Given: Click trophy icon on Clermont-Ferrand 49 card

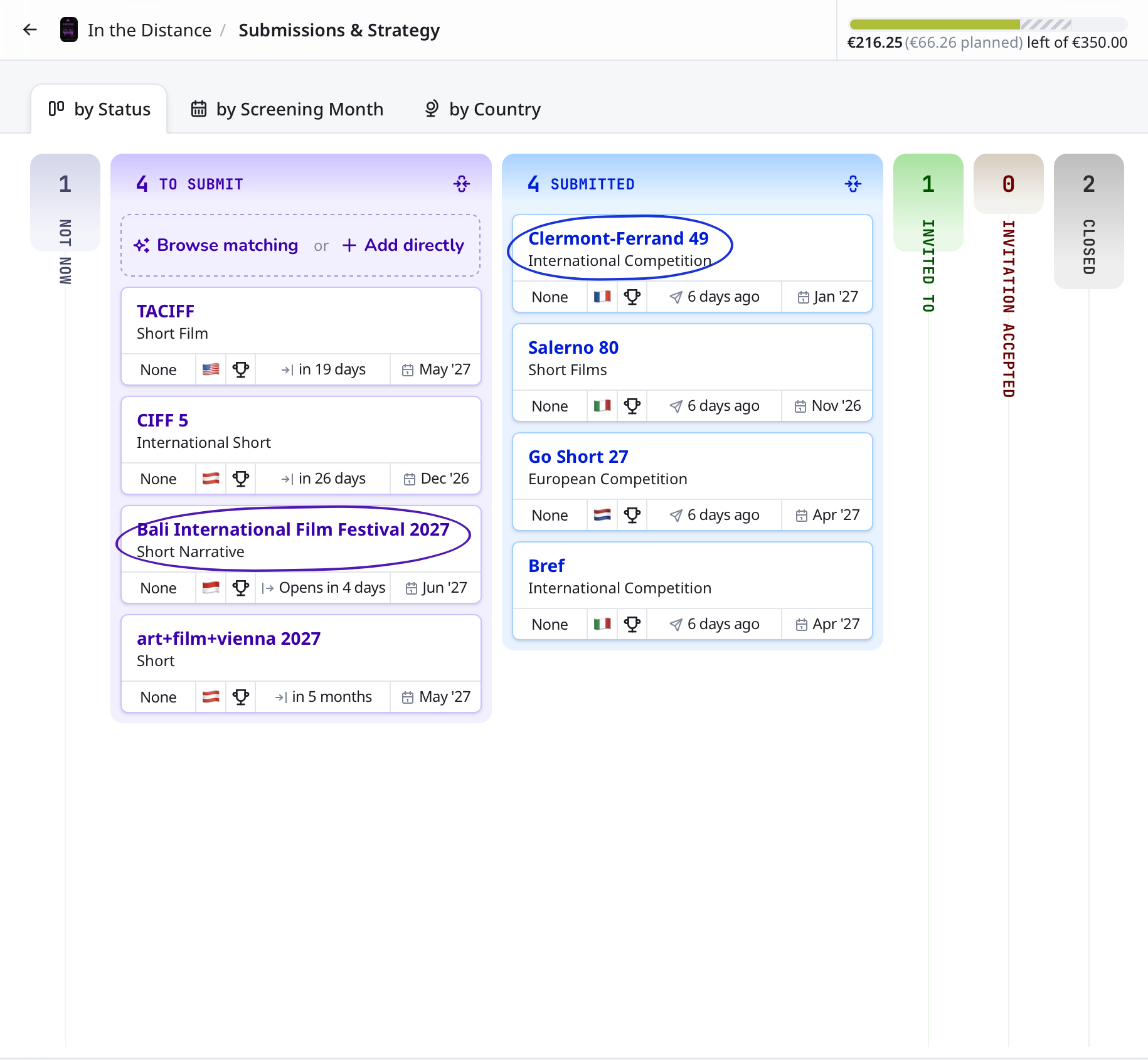Looking at the screenshot, I should 632,297.
